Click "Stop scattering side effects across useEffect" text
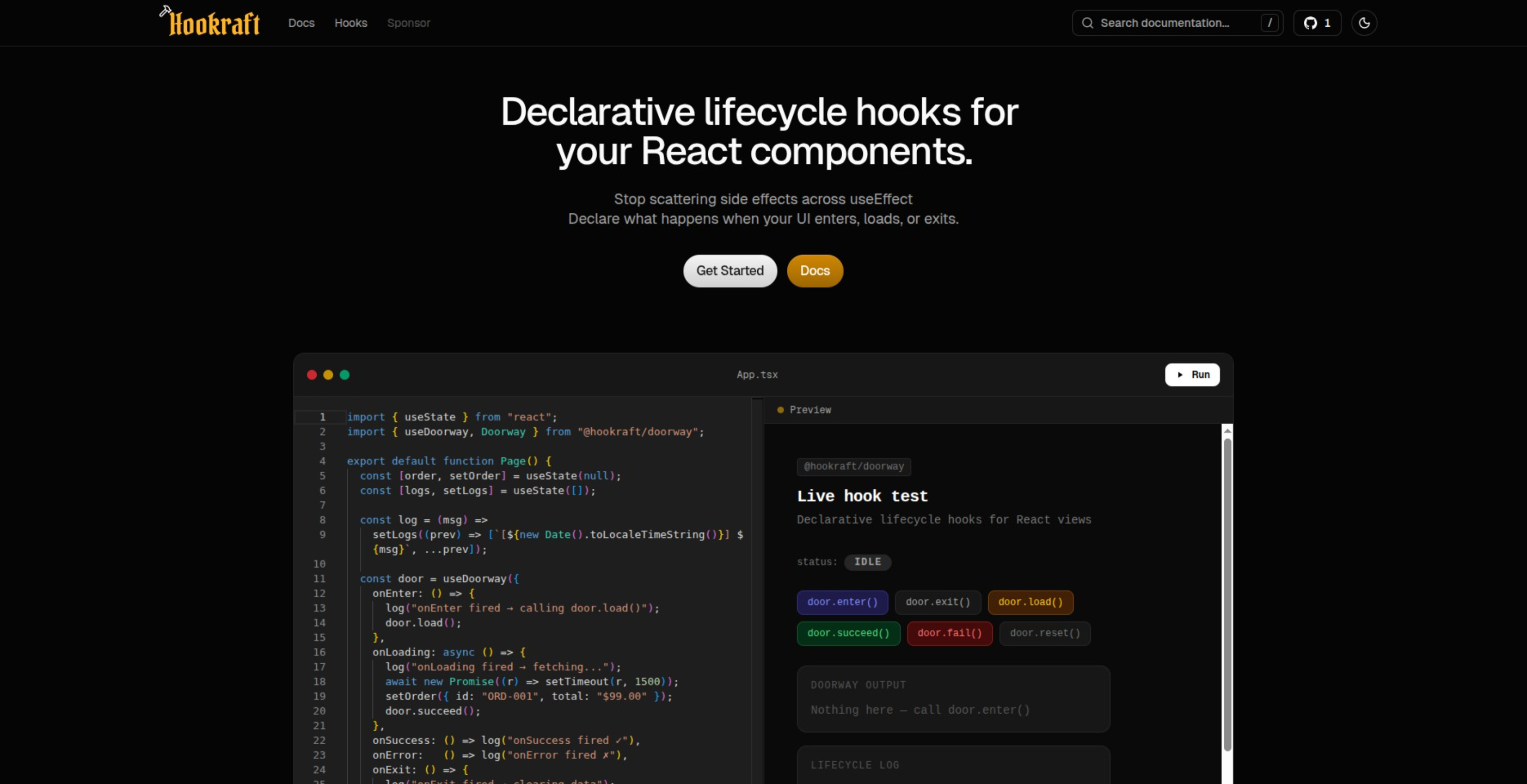Viewport: 1527px width, 784px height. [763, 199]
